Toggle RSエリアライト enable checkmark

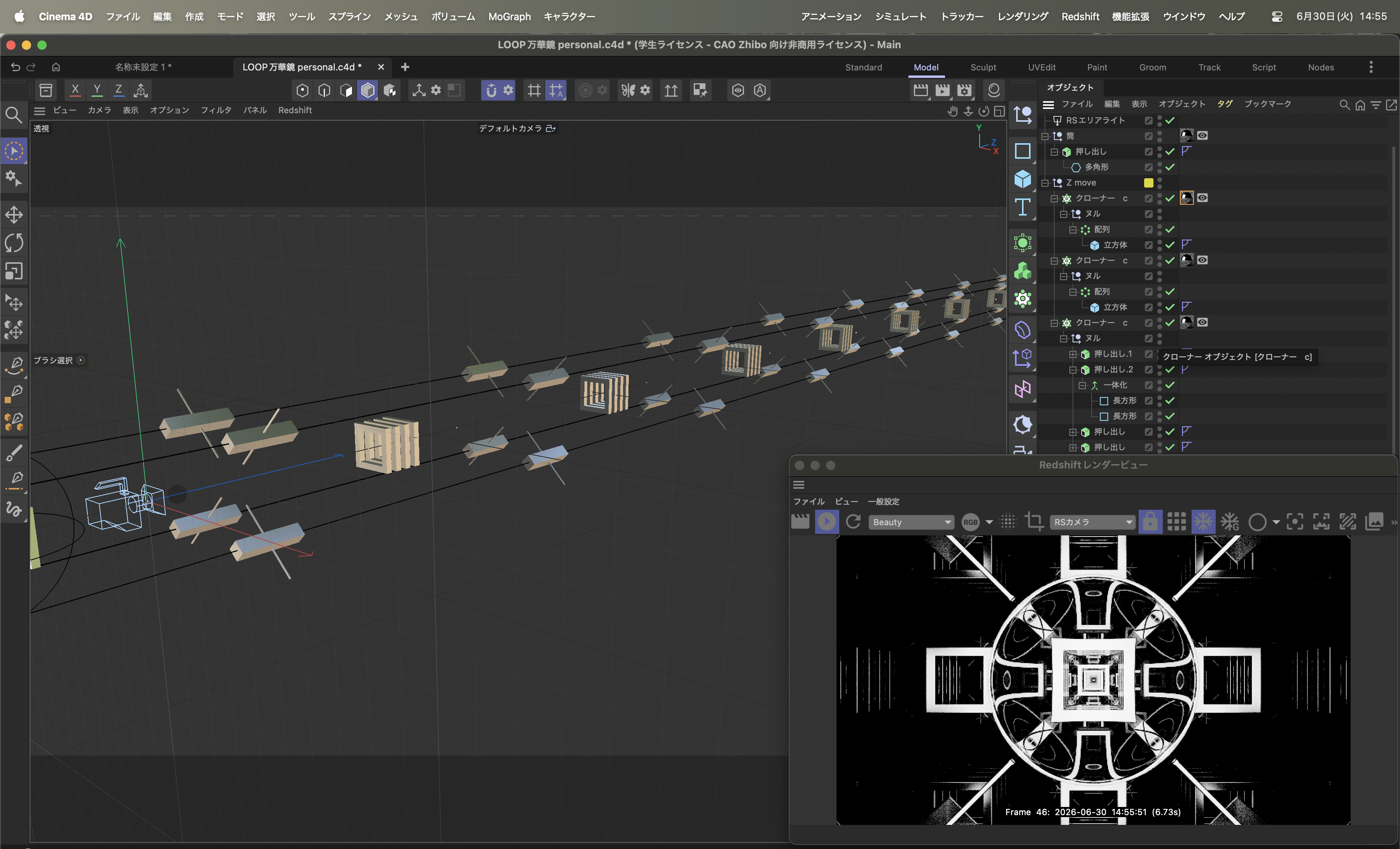tap(1170, 121)
